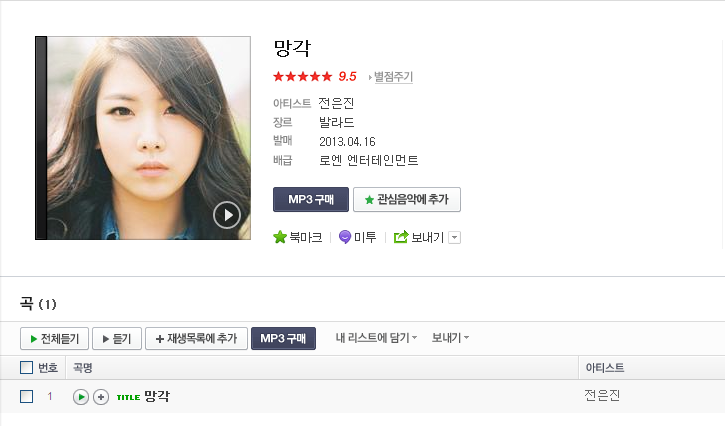
Task: Play track 1 with green play icon
Action: coord(81,397)
